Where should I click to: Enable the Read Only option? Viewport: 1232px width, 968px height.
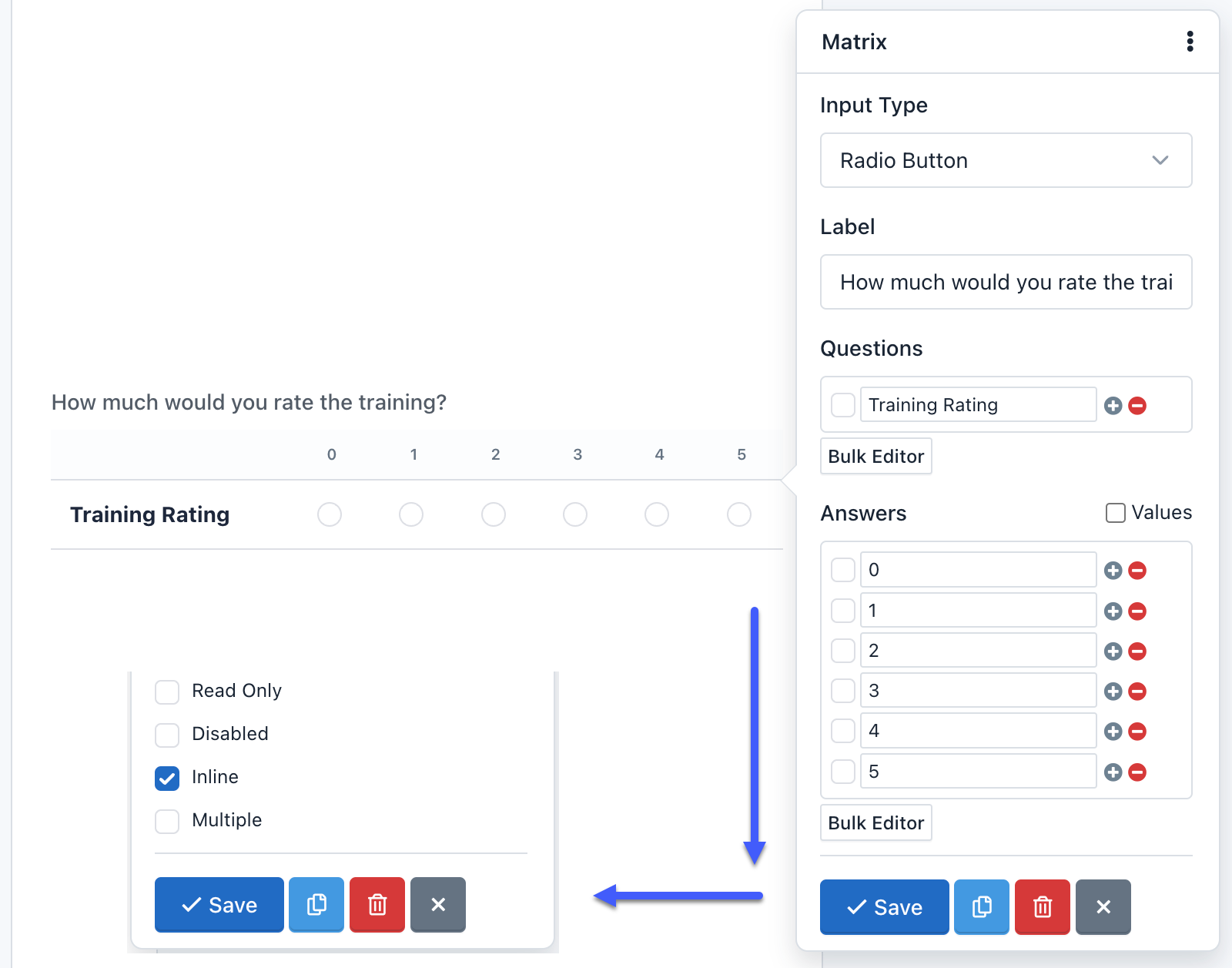pyautogui.click(x=166, y=692)
